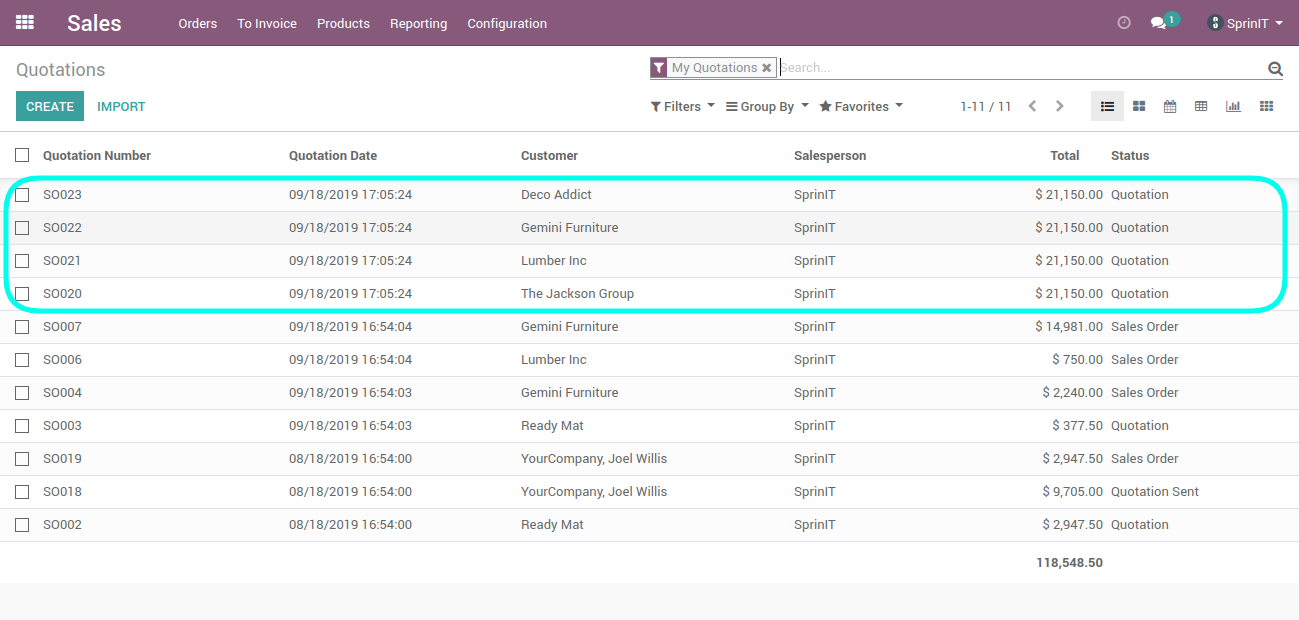Click the $ 9,705.00 total cell
The width and height of the screenshot is (1299, 620).
click(x=1072, y=492)
